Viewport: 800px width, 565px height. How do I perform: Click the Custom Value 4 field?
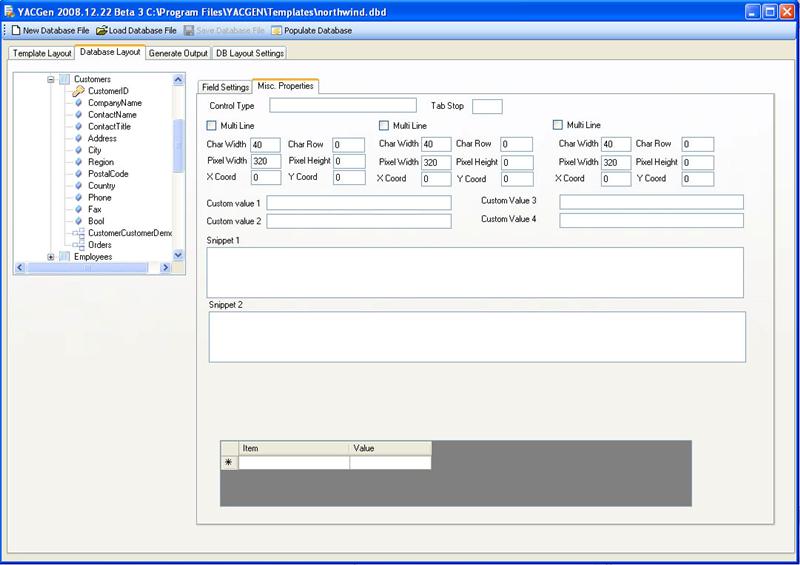tap(652, 220)
